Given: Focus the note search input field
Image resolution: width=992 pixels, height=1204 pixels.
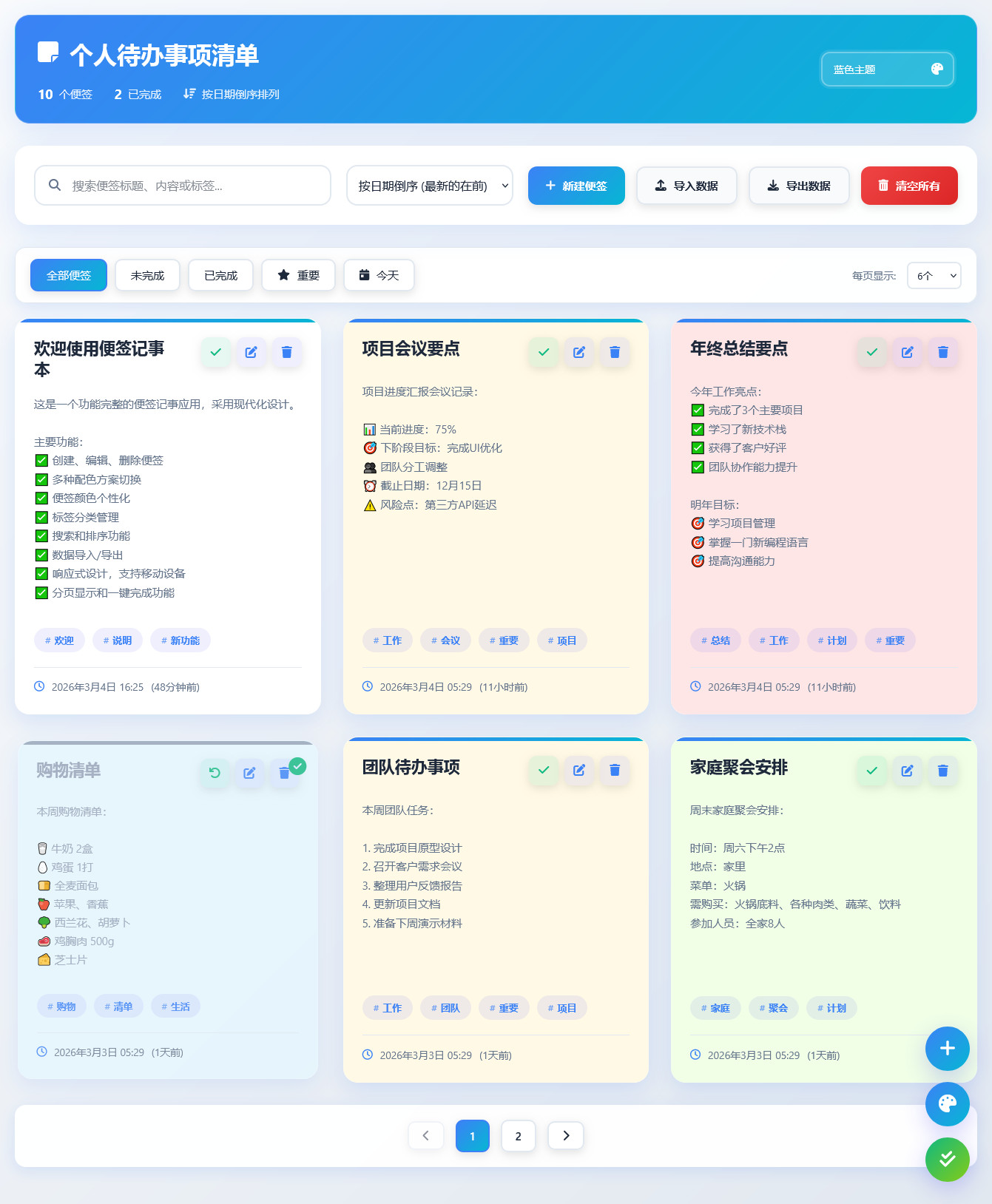Looking at the screenshot, I should 192,186.
